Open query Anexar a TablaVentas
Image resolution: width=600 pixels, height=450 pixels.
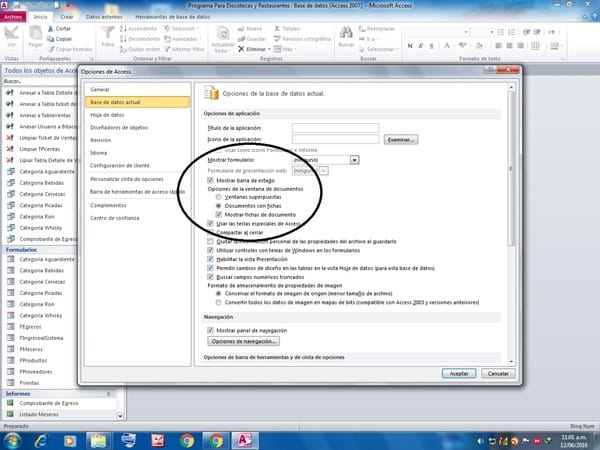point(45,115)
